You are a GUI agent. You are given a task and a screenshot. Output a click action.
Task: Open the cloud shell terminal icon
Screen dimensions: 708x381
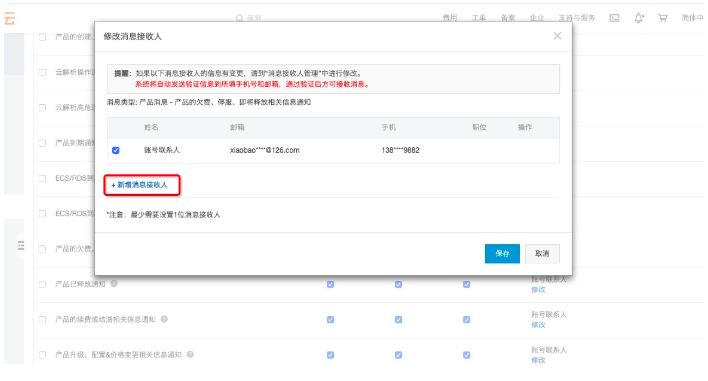pos(614,18)
